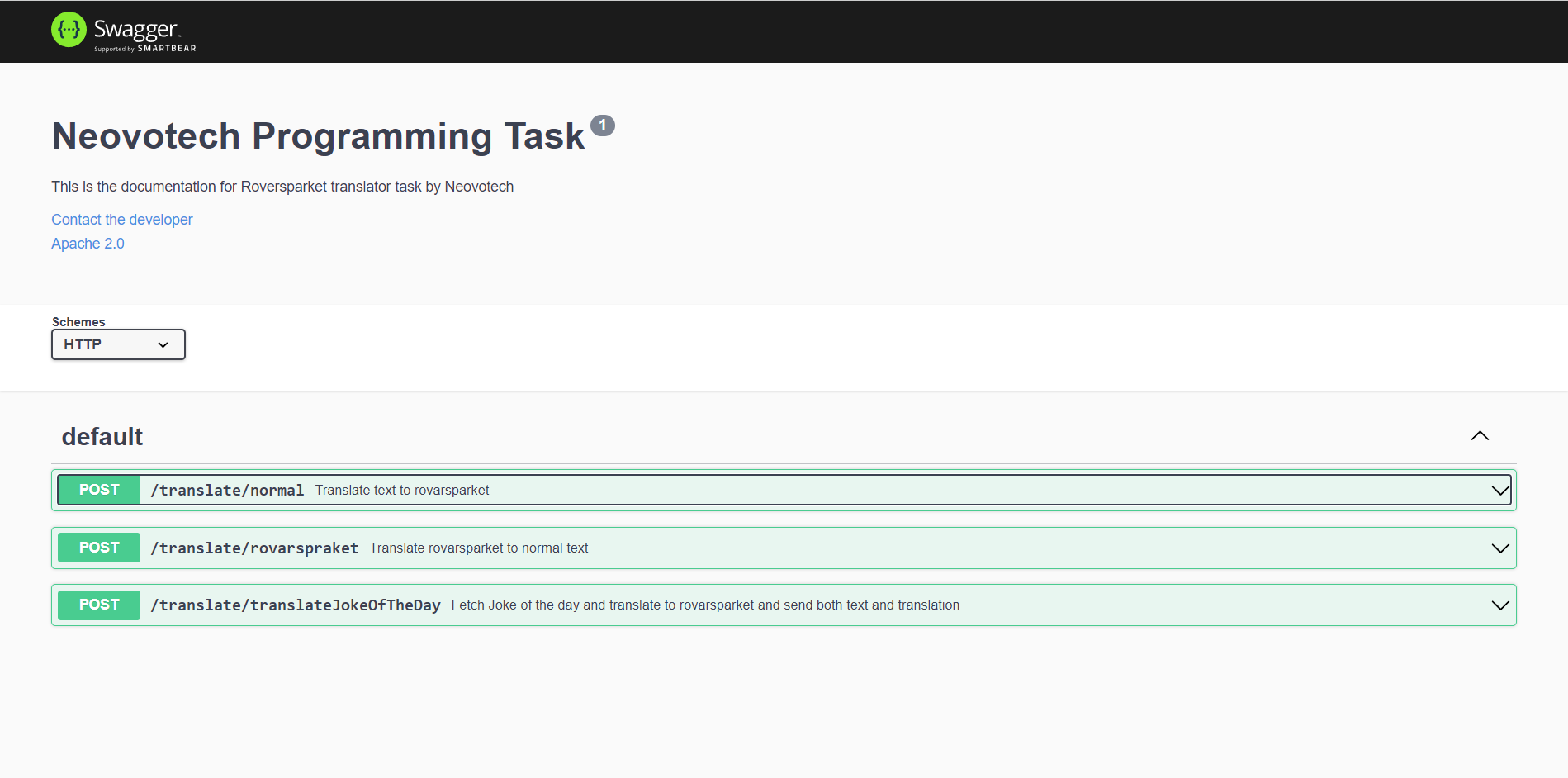Click the Swagger wordmark text
This screenshot has width=1568, height=778.
pyautogui.click(x=135, y=29)
